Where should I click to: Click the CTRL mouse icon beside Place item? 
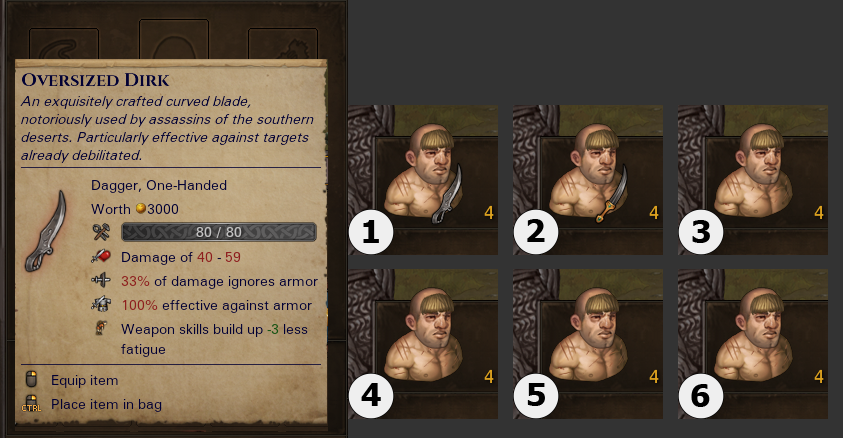pyautogui.click(x=31, y=404)
